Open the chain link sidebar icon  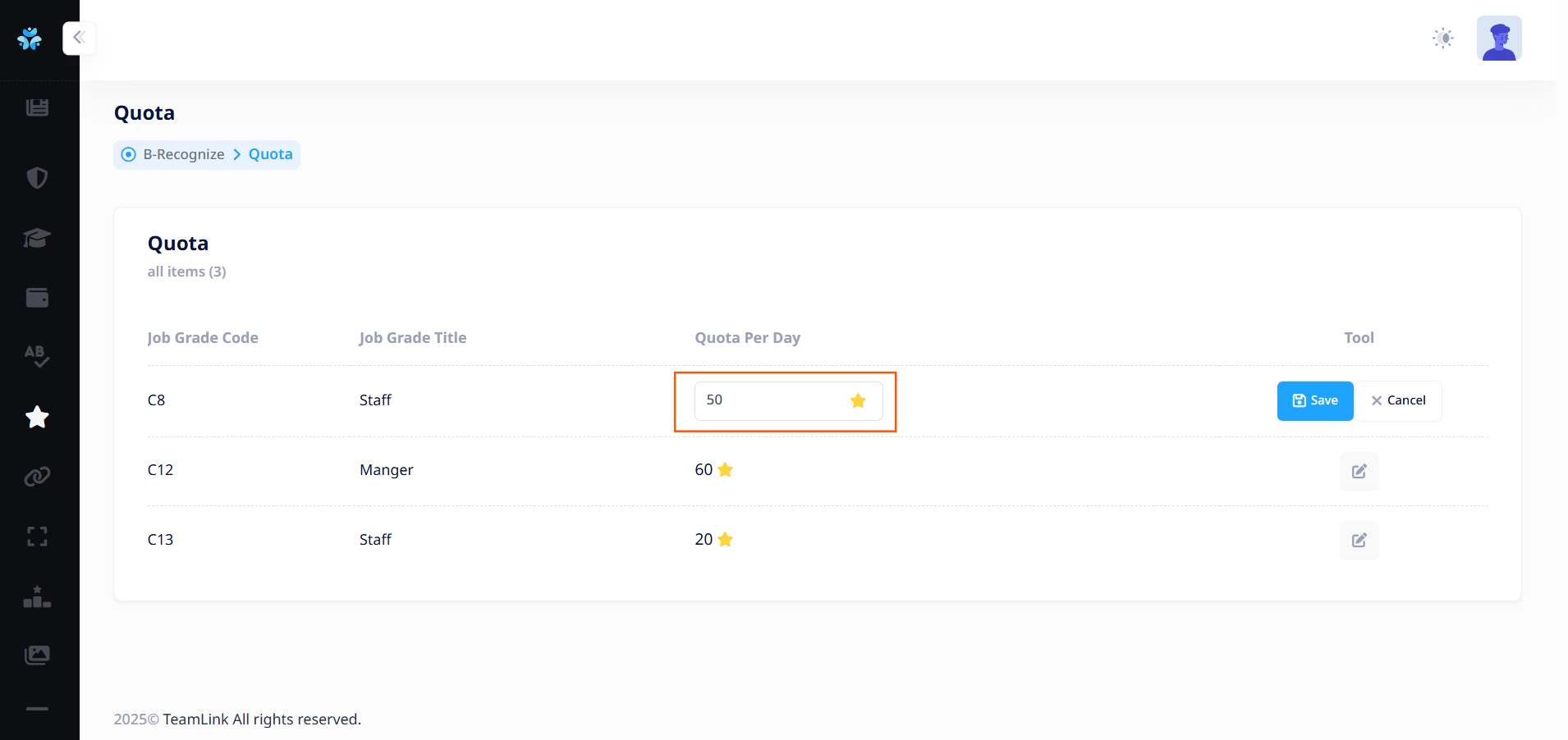tap(37, 477)
